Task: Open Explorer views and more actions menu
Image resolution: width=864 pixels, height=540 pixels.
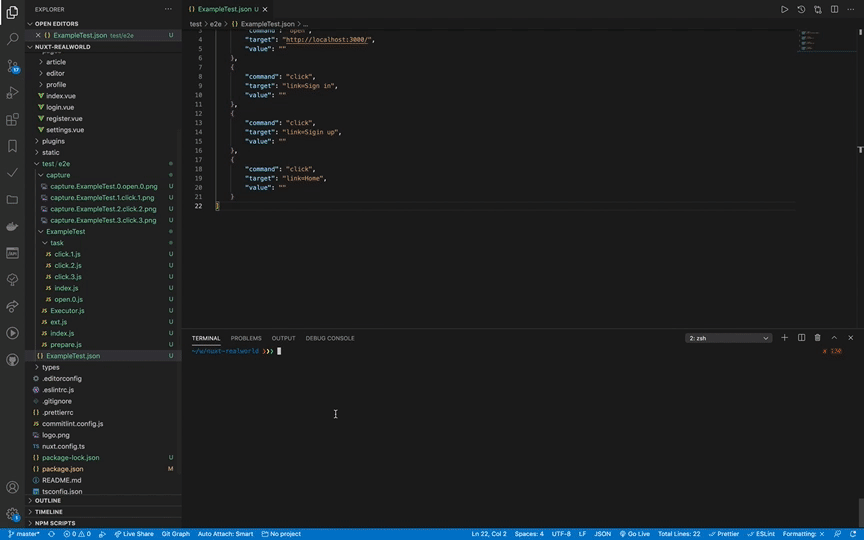Action: 168,9
